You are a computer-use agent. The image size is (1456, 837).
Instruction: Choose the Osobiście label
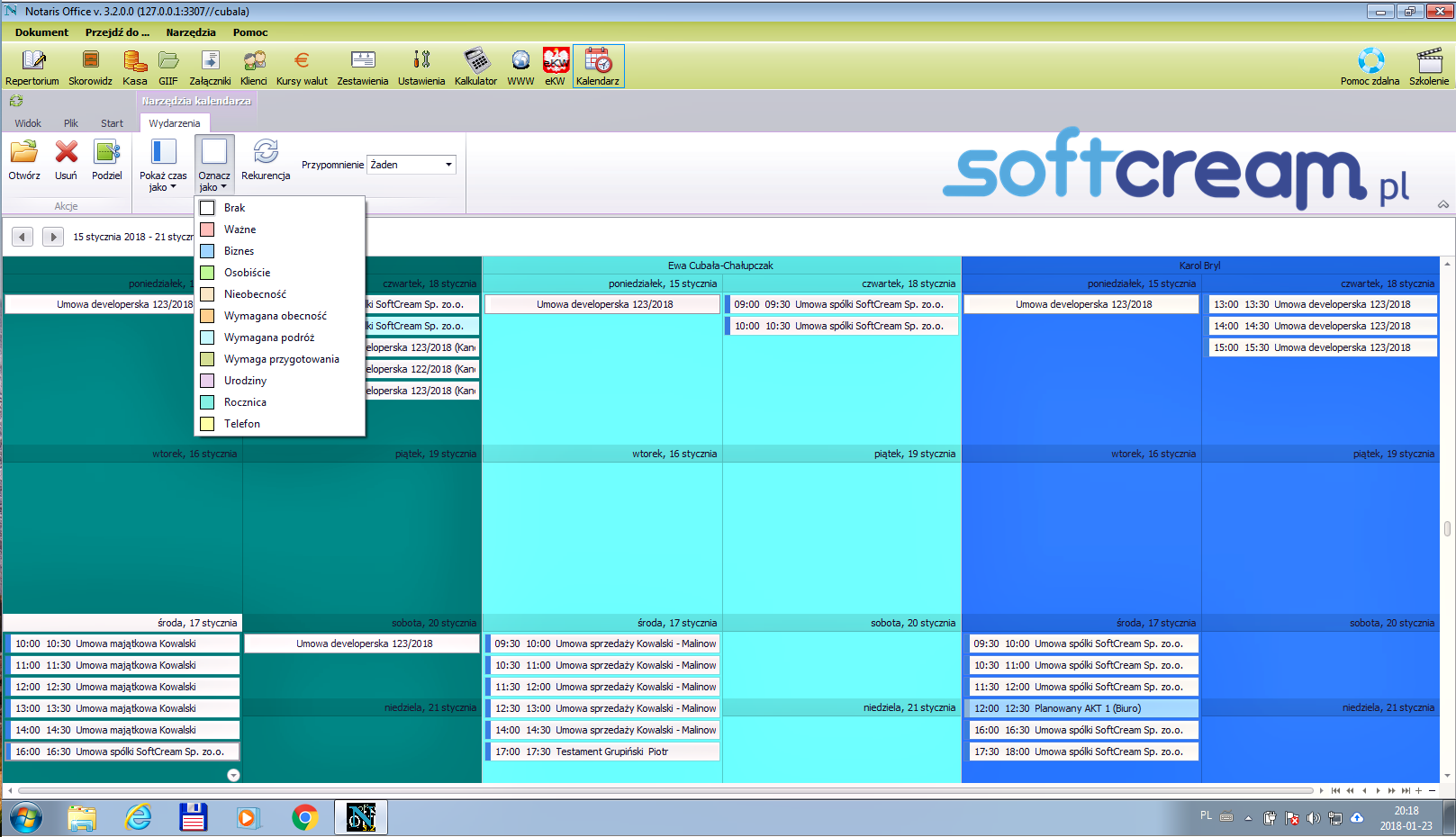[280, 273]
